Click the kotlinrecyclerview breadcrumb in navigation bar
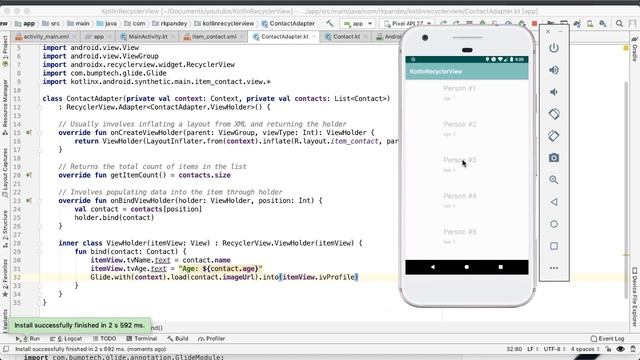This screenshot has width=640, height=360. coord(224,24)
